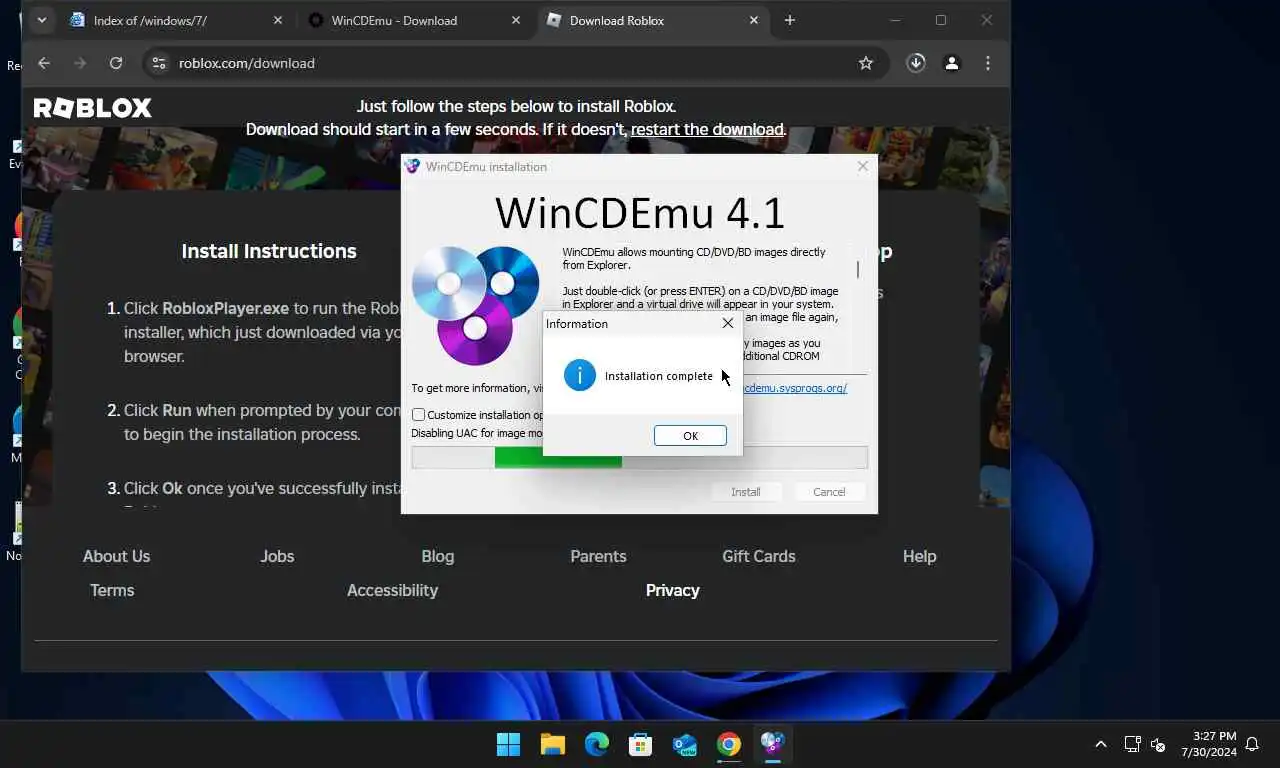Click the WinCDEmu discs logo image
Image resolution: width=1280 pixels, height=768 pixels.
[476, 304]
